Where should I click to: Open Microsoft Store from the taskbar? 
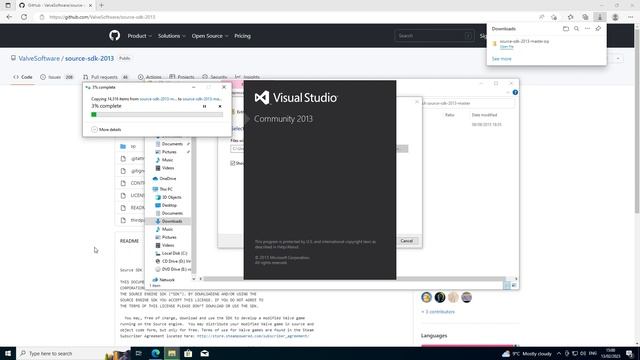point(188,353)
